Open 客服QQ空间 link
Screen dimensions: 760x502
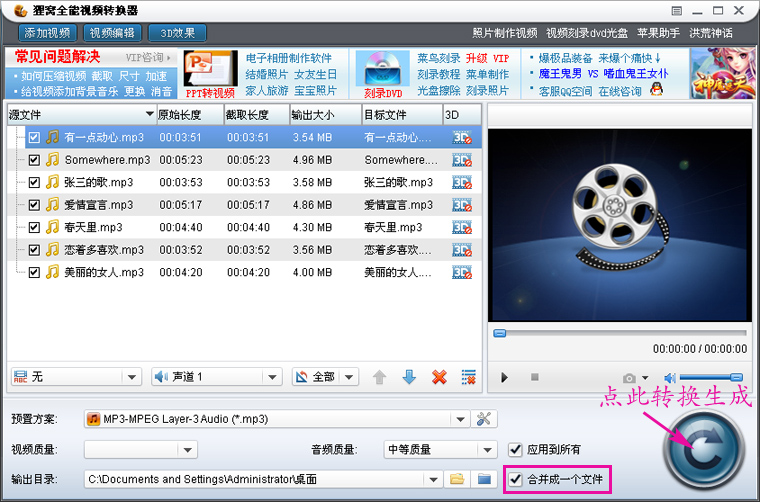coord(566,91)
